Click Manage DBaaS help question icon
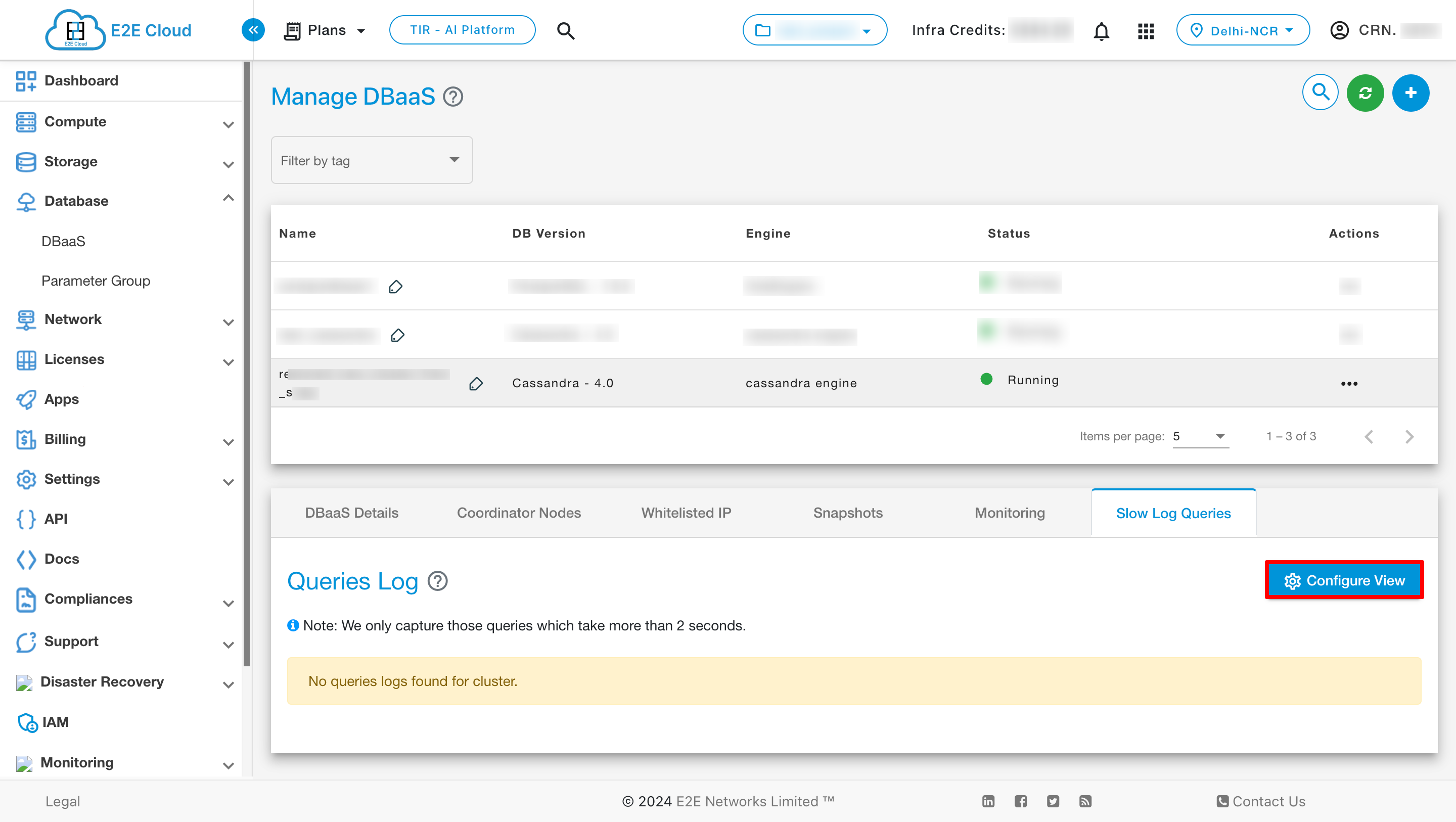Screen dimensions: 1456x822 (453, 97)
